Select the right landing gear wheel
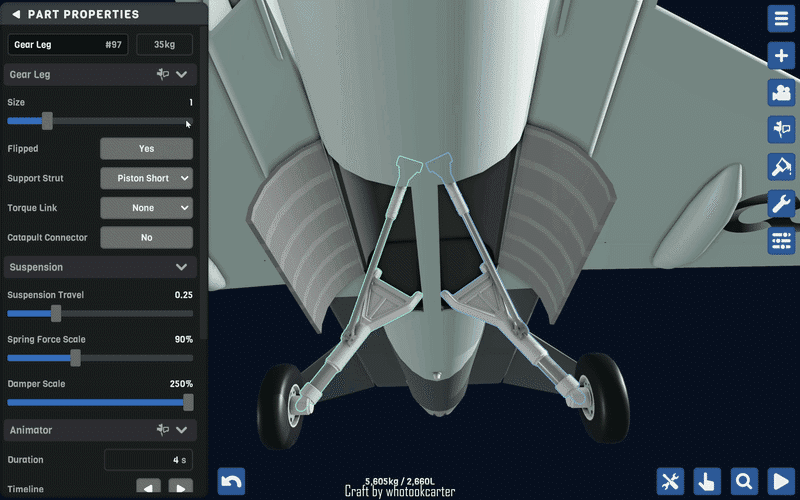This screenshot has height=500, width=800. click(x=602, y=397)
